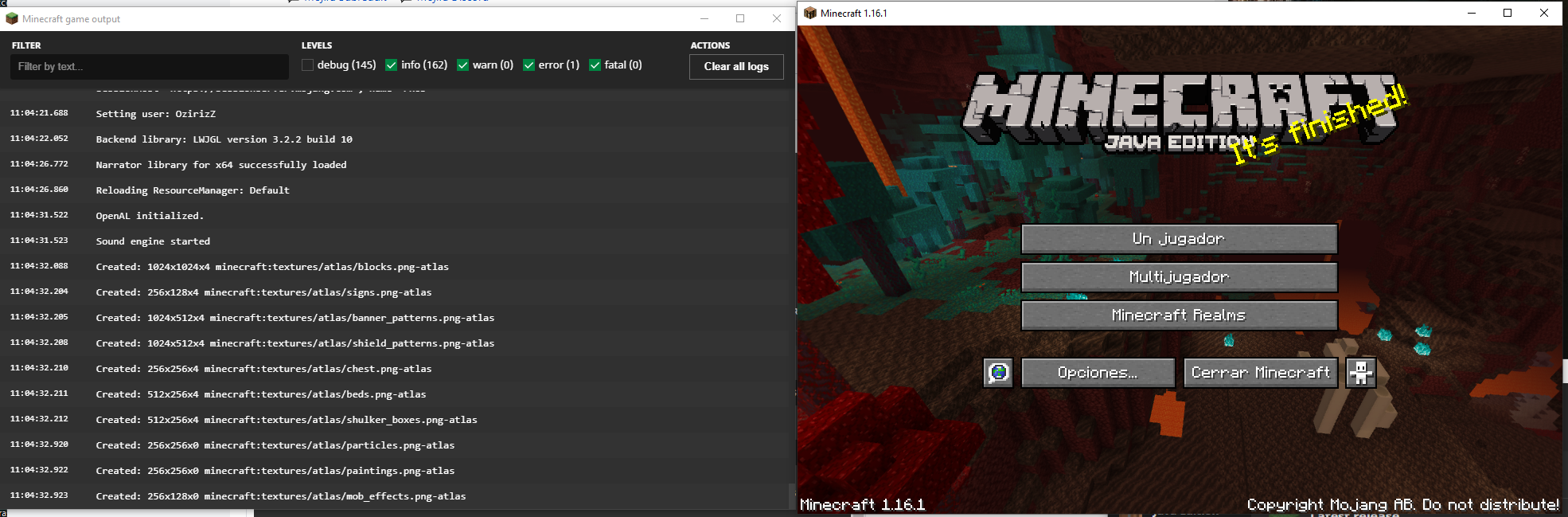Maximize the Minecraft 1.16.1 window
The width and height of the screenshot is (1568, 517).
click(1508, 13)
